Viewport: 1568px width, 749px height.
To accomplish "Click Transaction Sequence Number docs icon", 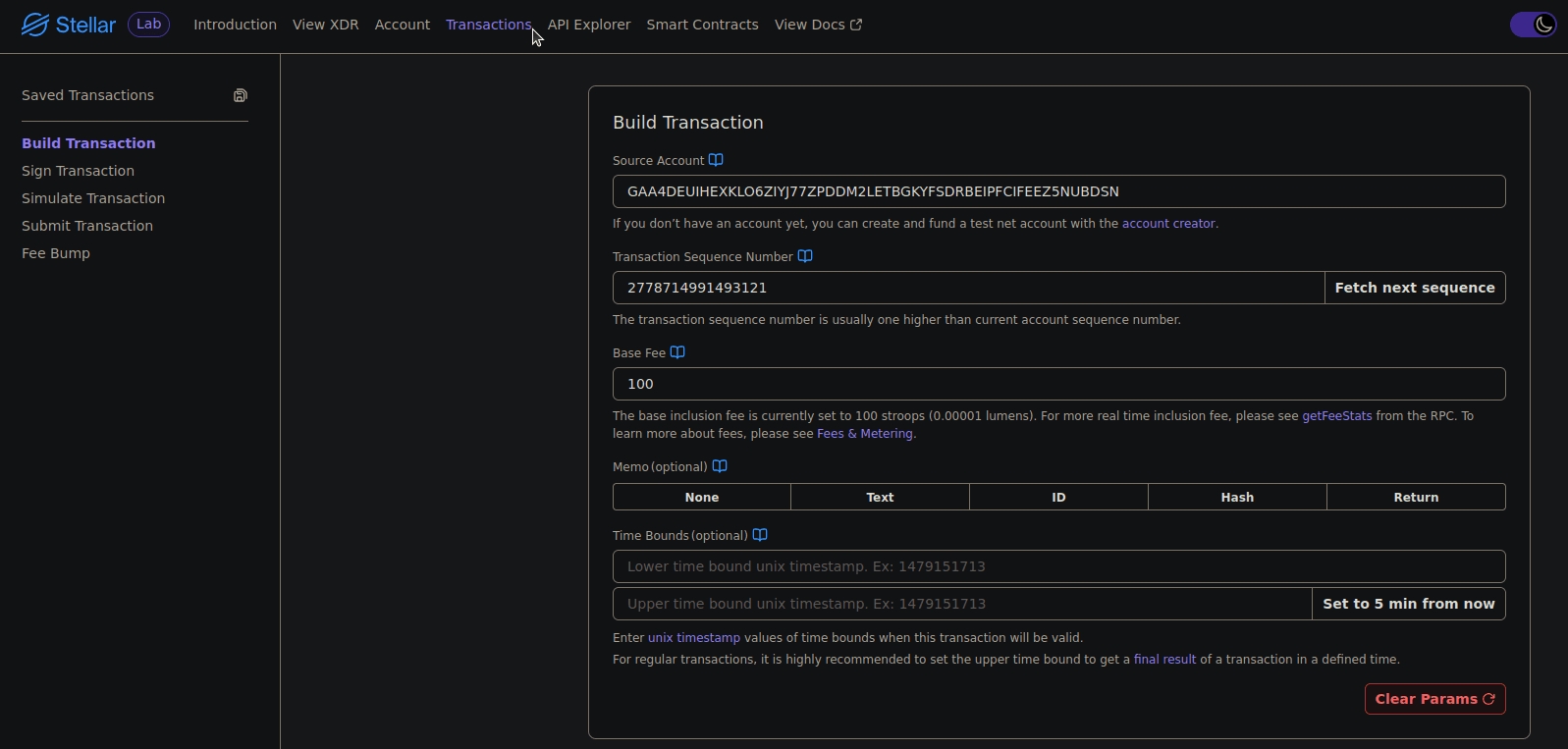I will (x=805, y=256).
